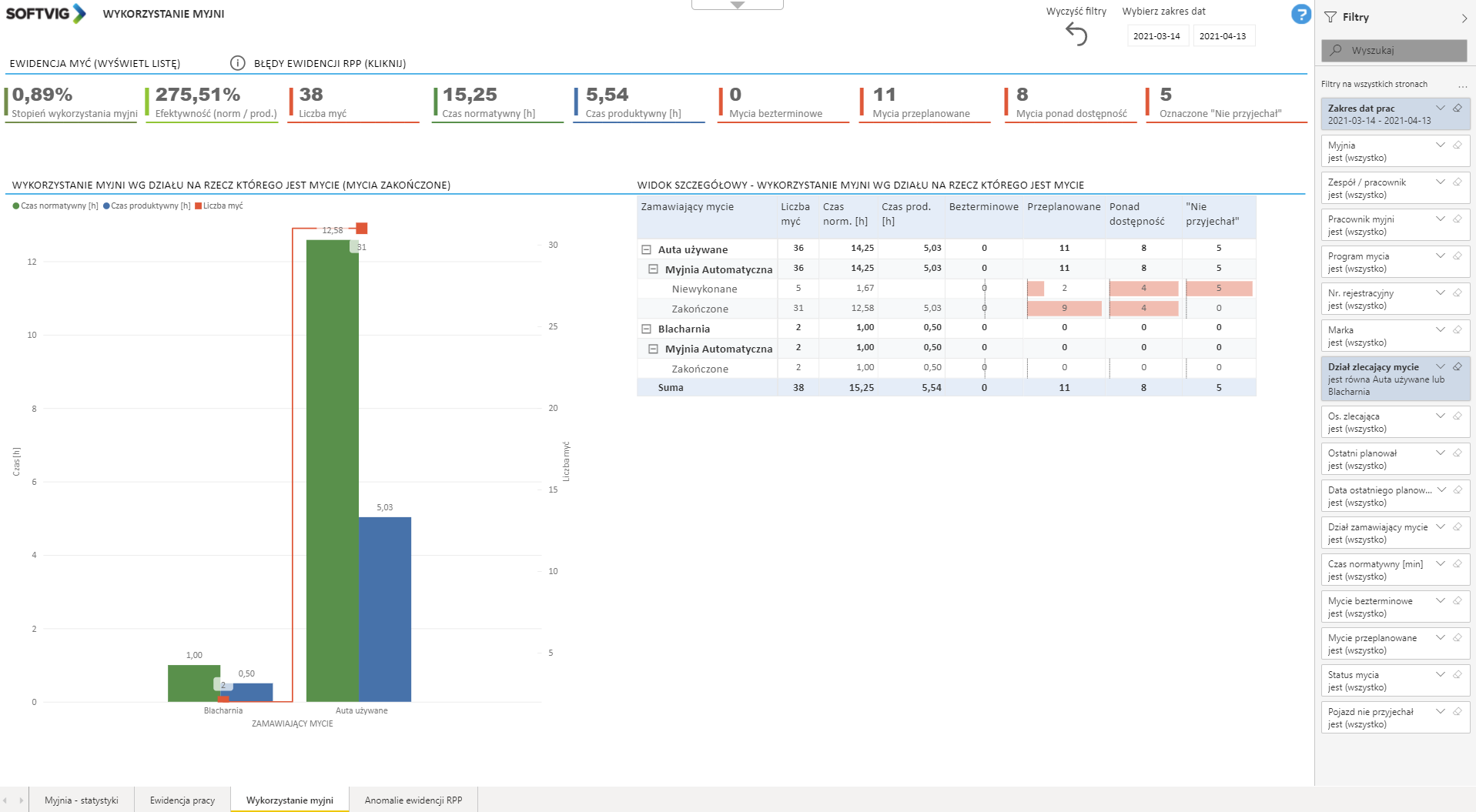Click the eraser icon on Marka filter

tap(1457, 330)
